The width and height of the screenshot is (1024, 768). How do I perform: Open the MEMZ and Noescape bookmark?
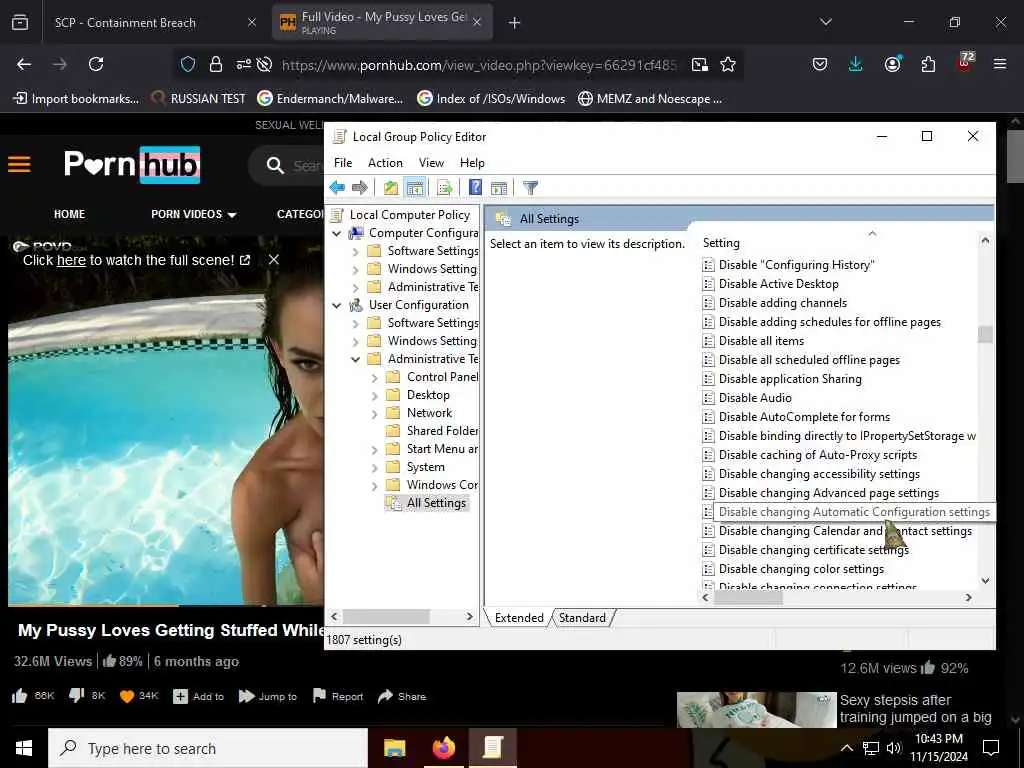point(650,99)
